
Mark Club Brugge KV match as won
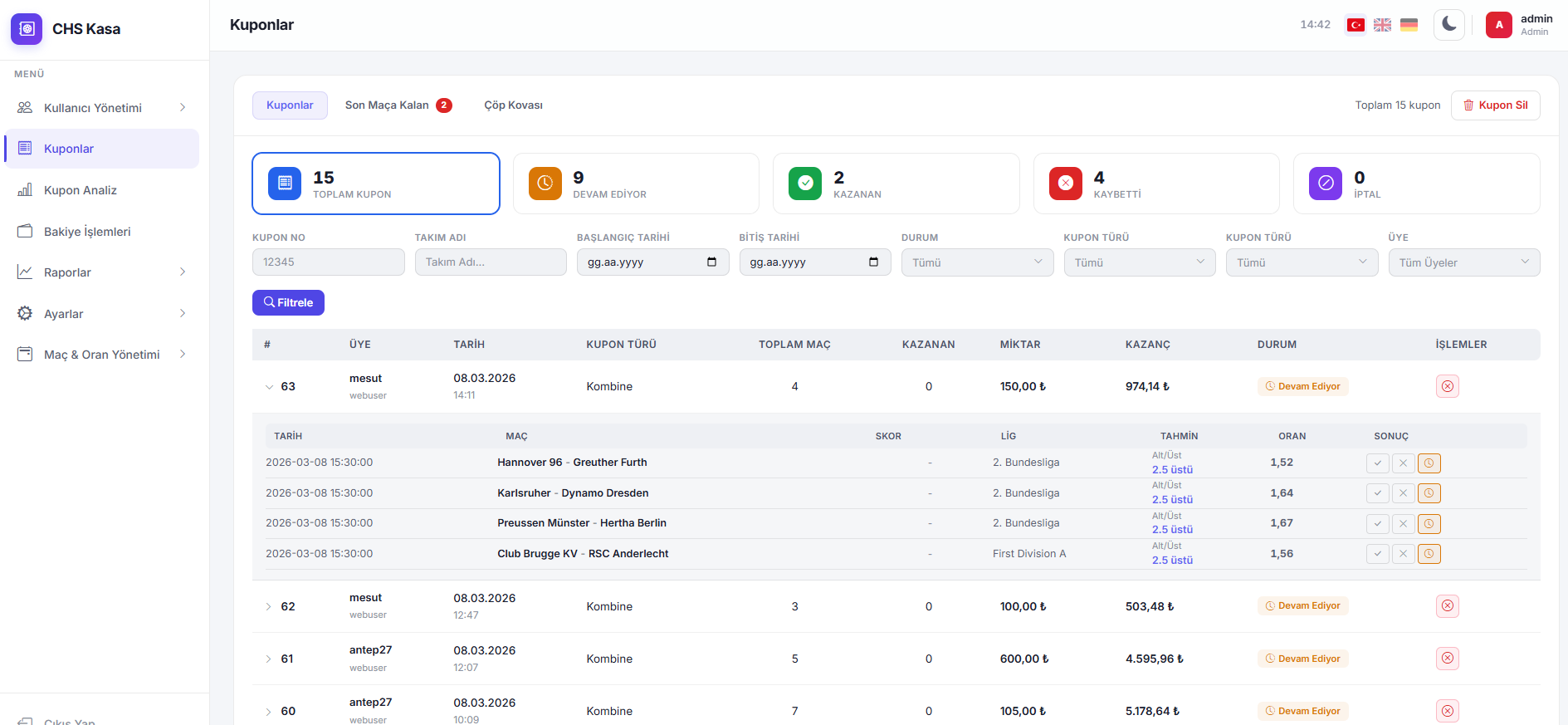[x=1378, y=554]
